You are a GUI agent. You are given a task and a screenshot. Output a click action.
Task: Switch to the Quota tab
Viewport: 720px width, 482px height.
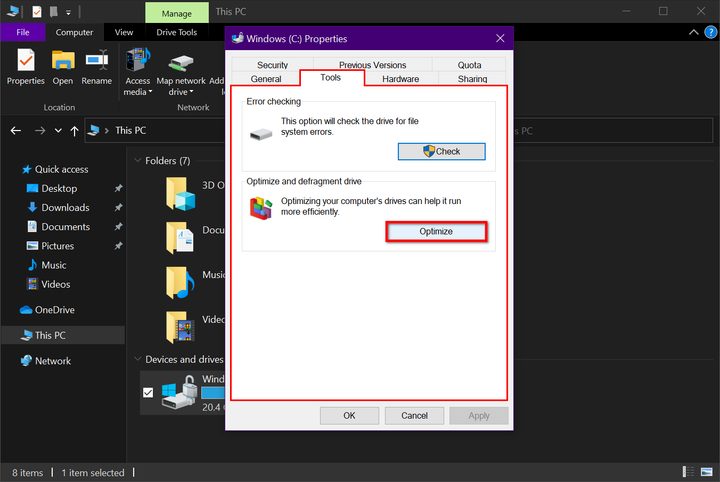pyautogui.click(x=469, y=65)
